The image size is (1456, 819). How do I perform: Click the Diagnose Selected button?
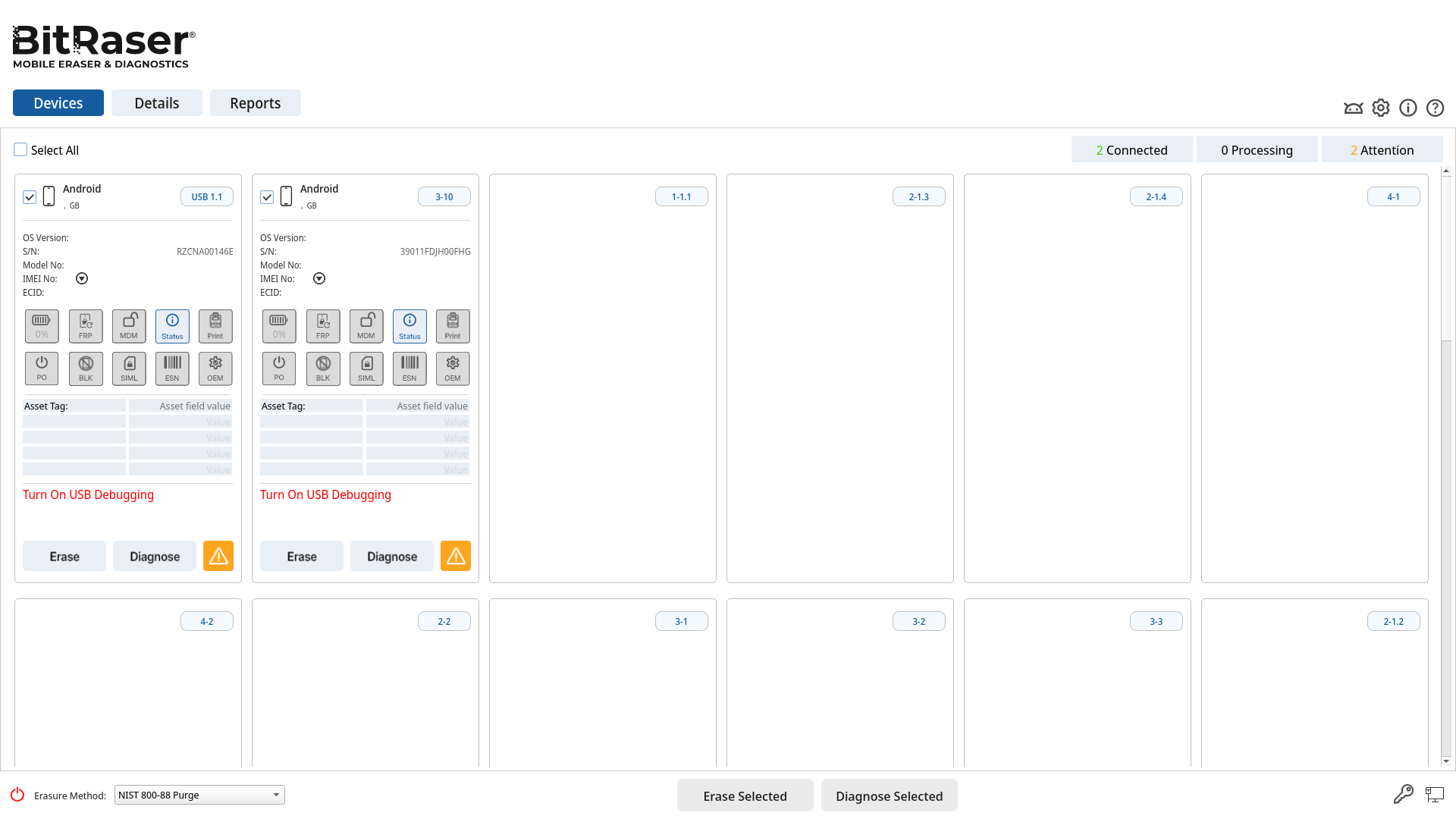click(890, 795)
